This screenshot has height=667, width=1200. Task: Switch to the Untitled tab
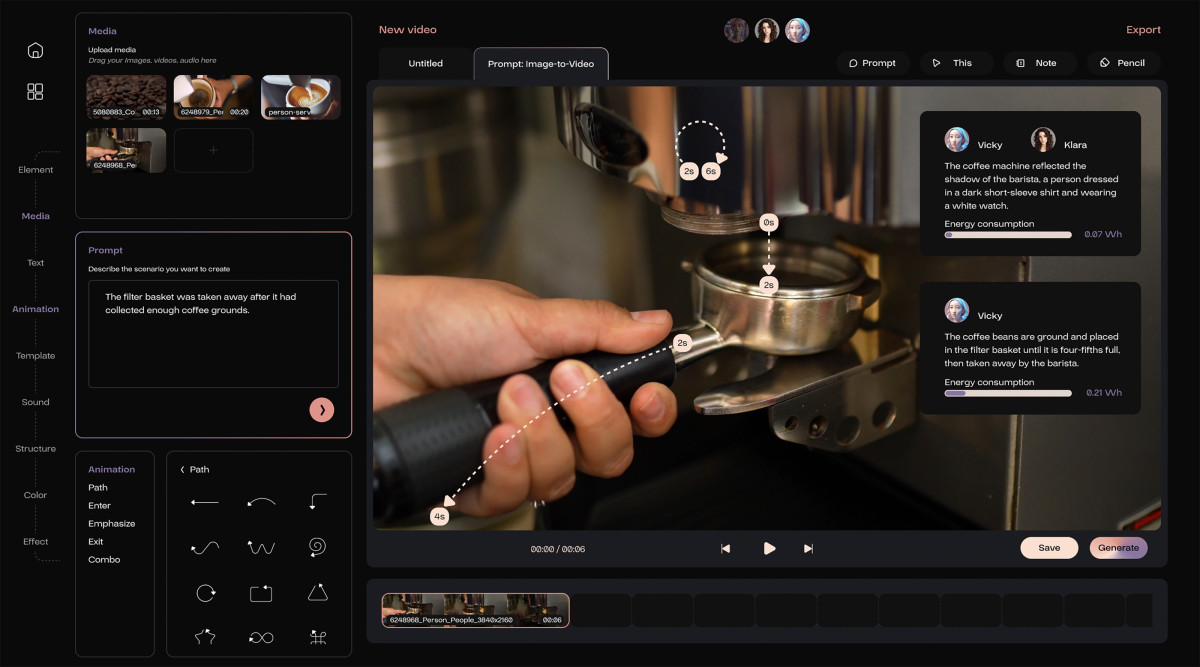pos(425,64)
